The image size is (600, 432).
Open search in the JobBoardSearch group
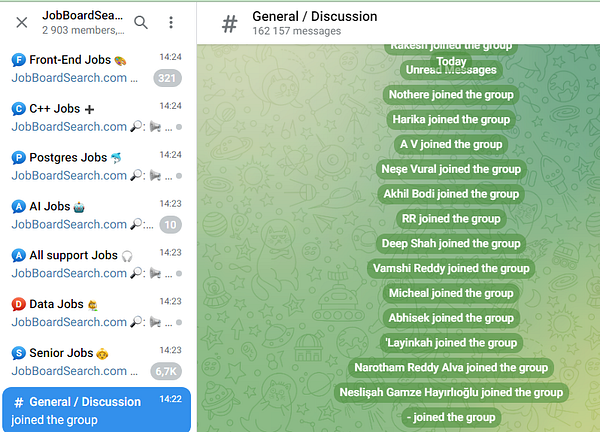141,23
